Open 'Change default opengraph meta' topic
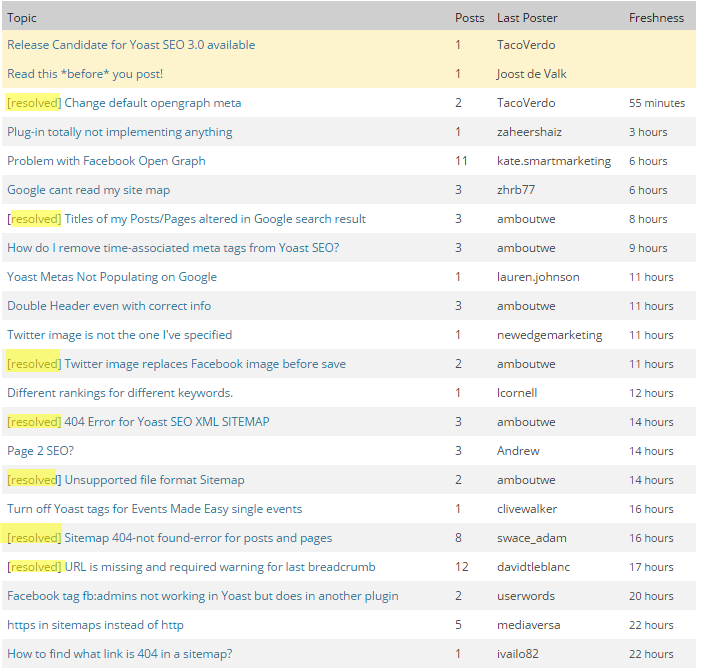Screen dimensions: 713x670 click(153, 103)
